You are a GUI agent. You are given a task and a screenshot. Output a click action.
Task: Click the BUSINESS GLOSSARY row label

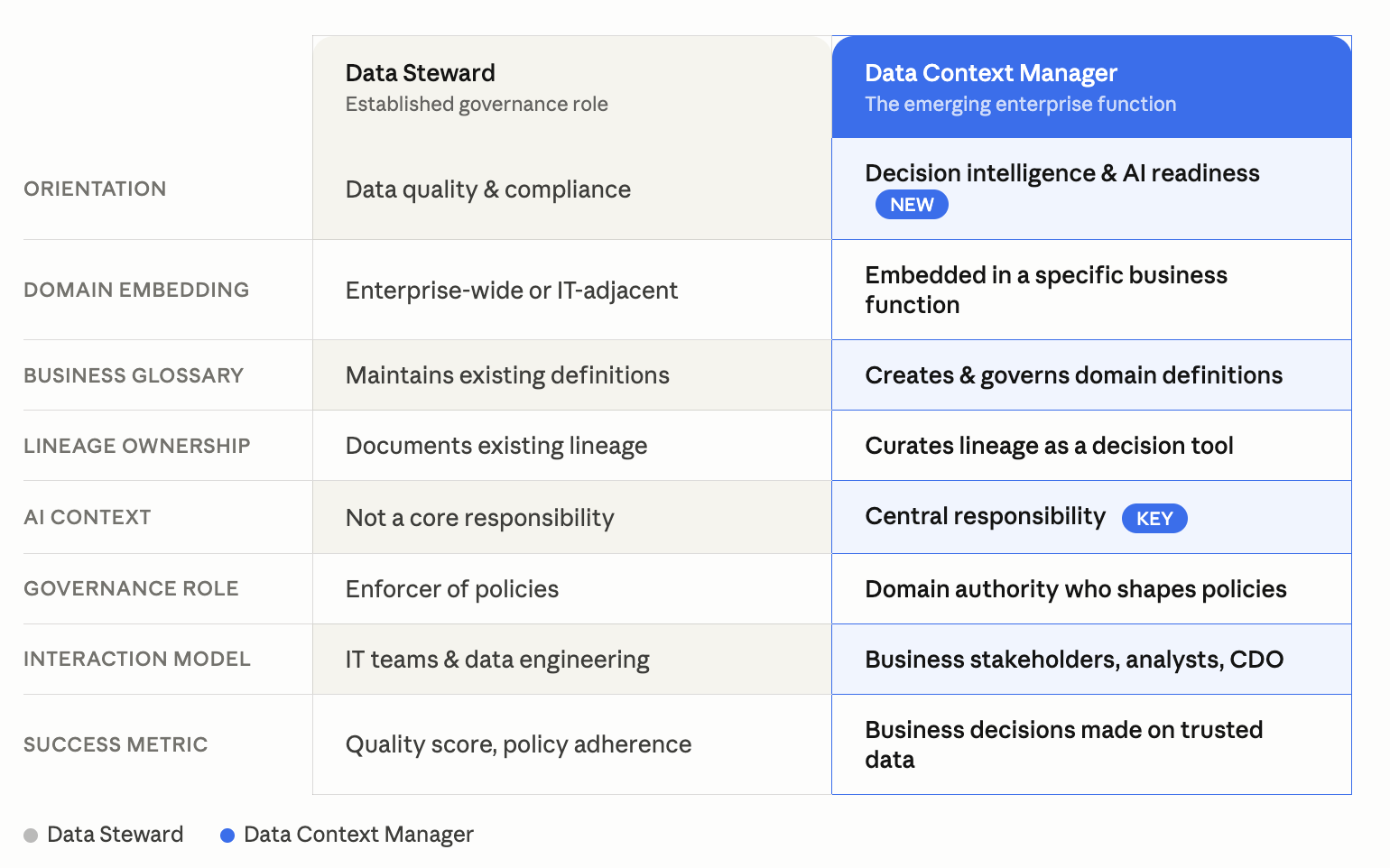134,376
